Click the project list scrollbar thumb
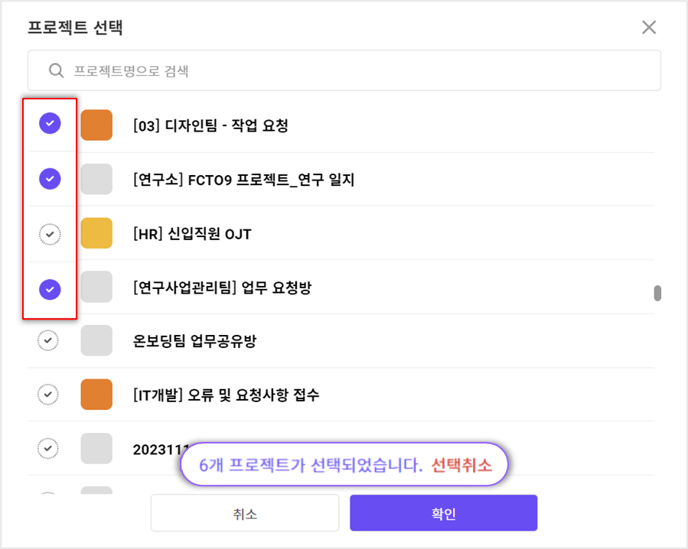688x549 pixels. tap(657, 293)
